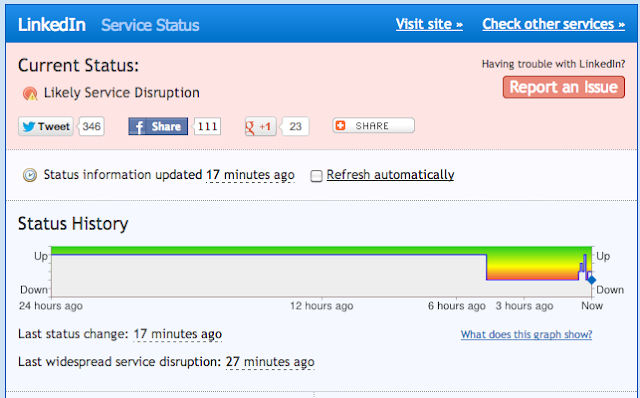Viewport: 640px width, 398px height.
Task: Open the Visit site link
Action: [429, 24]
